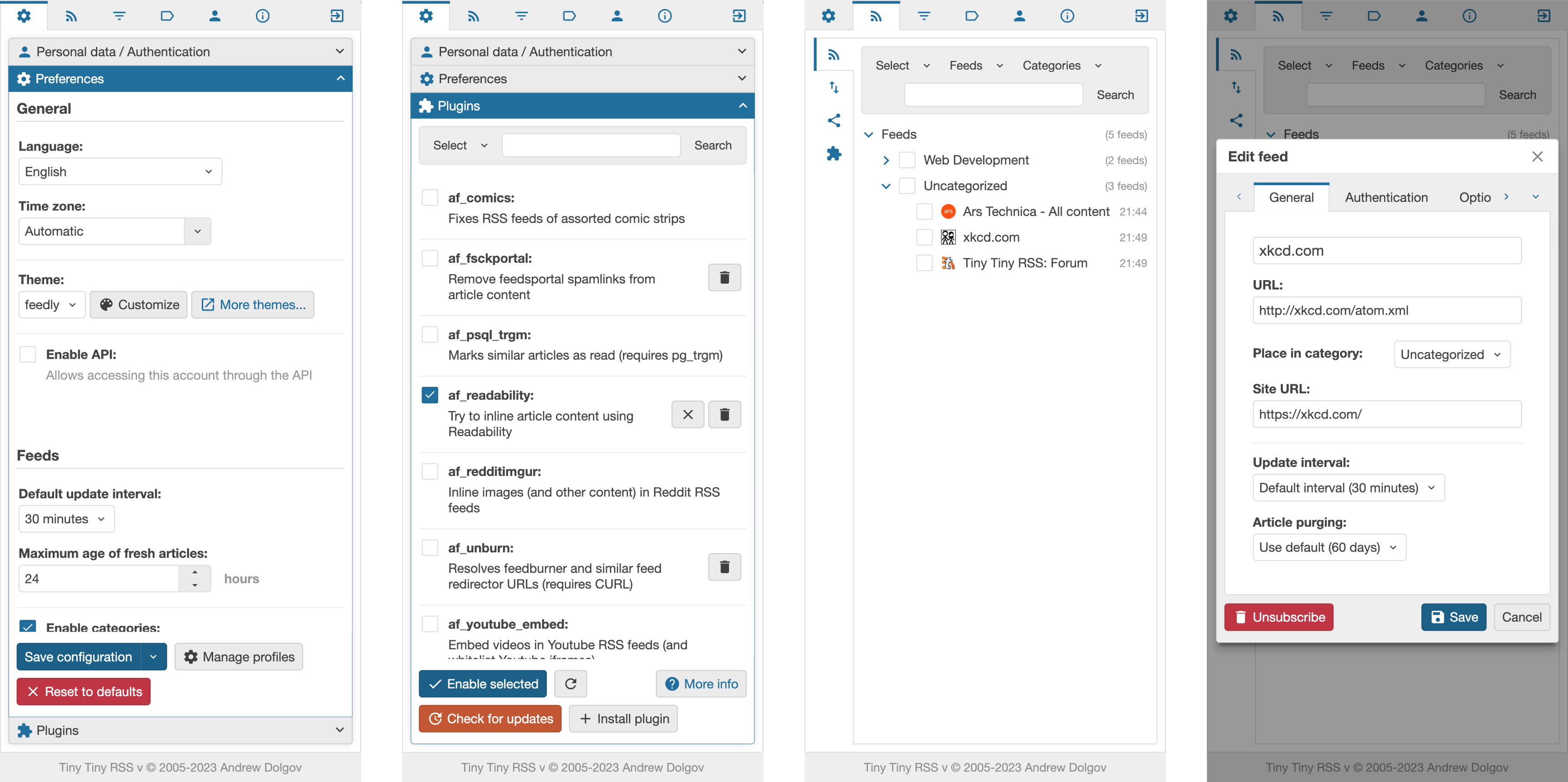Select General tab in Edit feed
Screen dimensions: 1568x782
[1291, 197]
